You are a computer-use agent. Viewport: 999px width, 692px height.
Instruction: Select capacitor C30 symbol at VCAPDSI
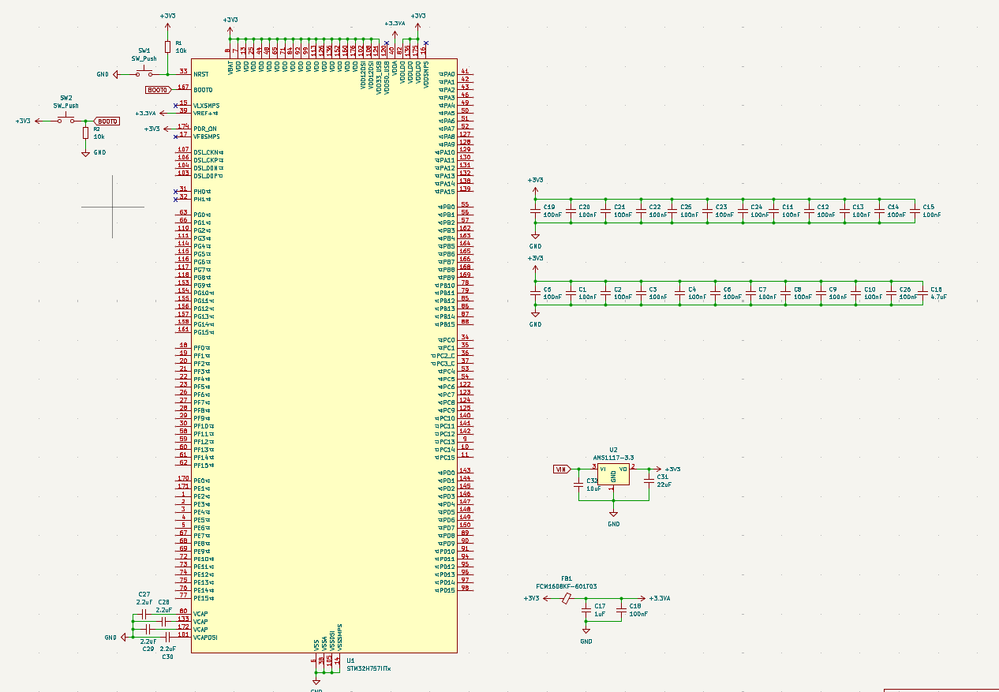[167, 637]
